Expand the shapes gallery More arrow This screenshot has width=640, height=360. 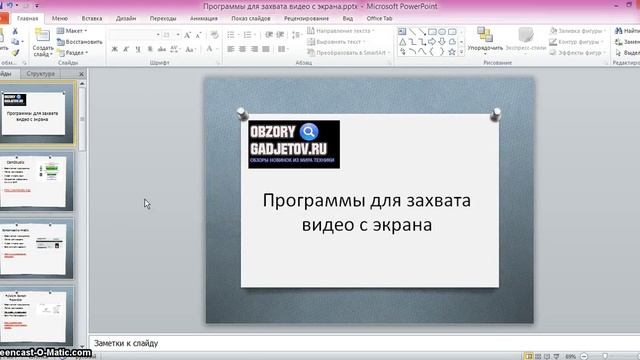[x=462, y=52]
